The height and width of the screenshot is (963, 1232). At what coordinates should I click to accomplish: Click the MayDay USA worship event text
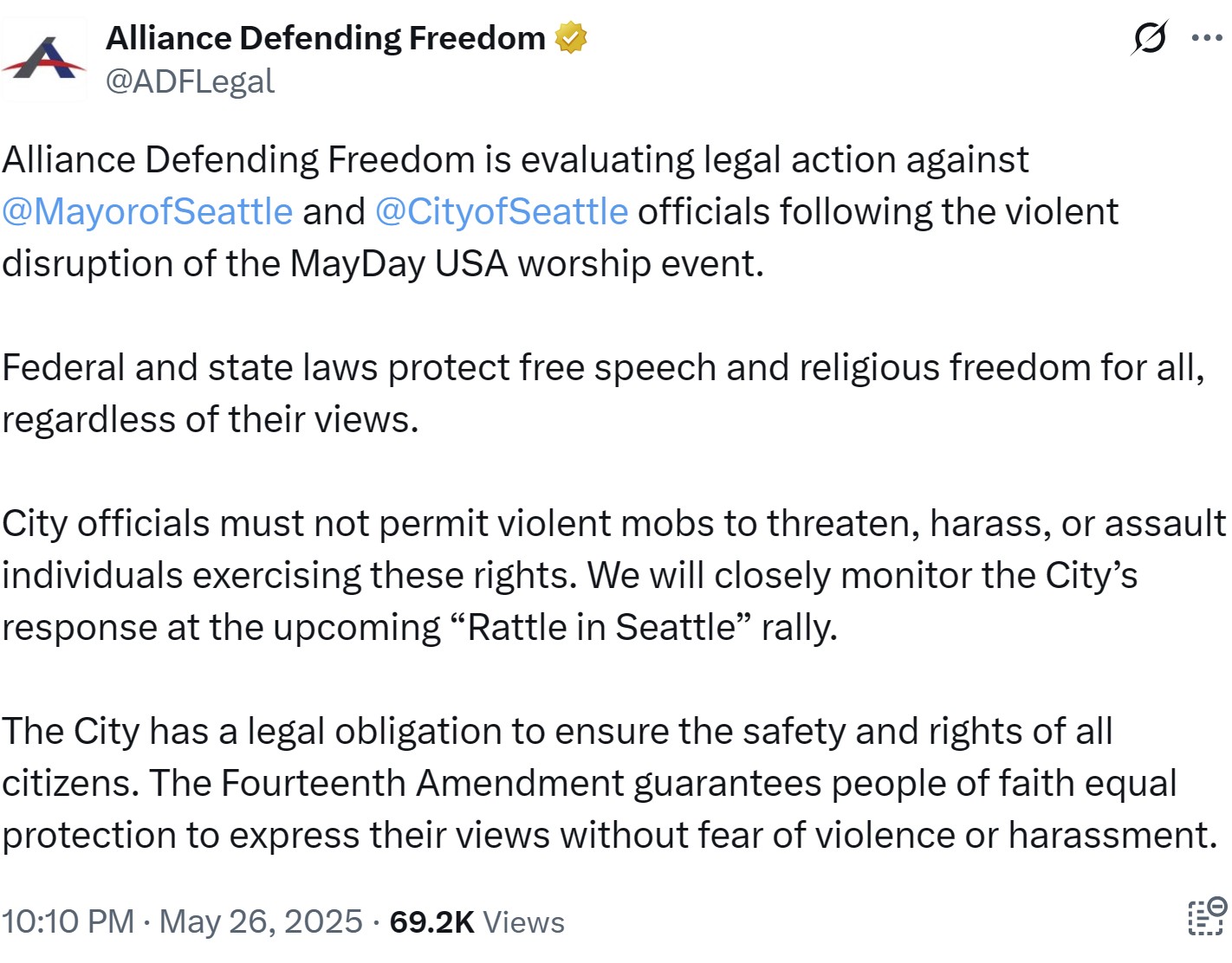coord(527,264)
